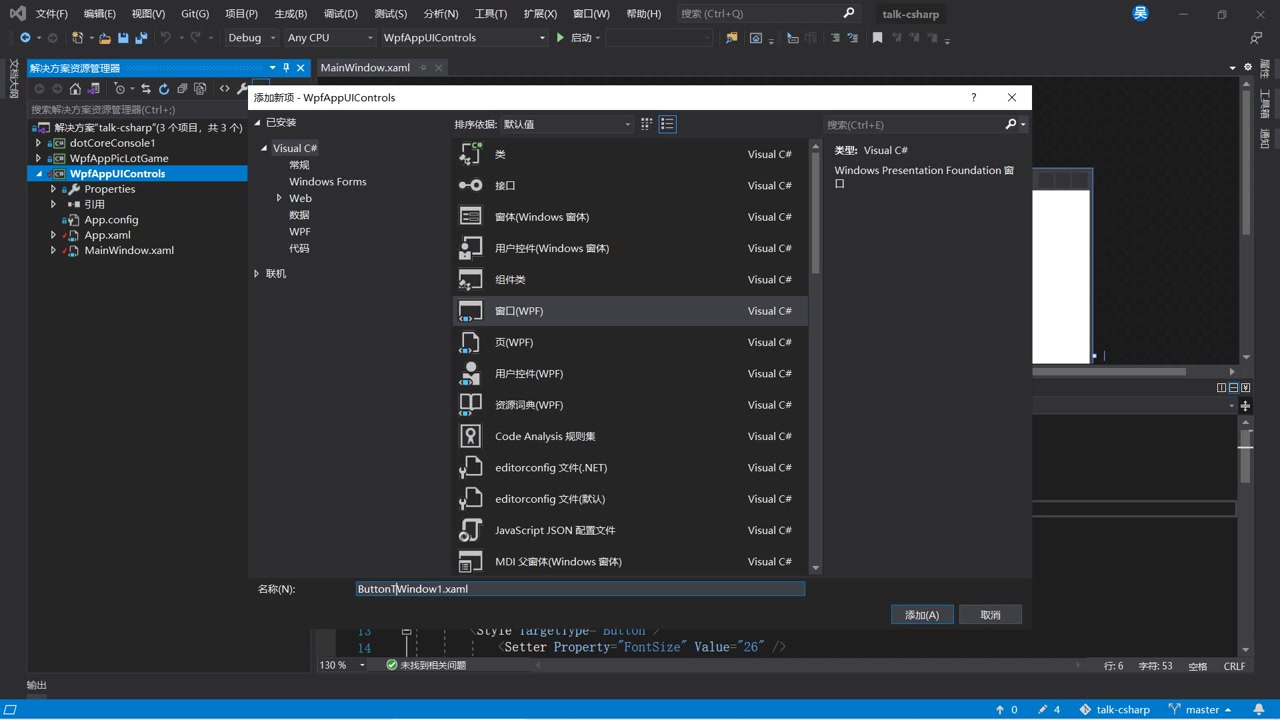Image resolution: width=1280 pixels, height=720 pixels.
Task: Select the 组件类 component class icon
Action: tap(470, 280)
